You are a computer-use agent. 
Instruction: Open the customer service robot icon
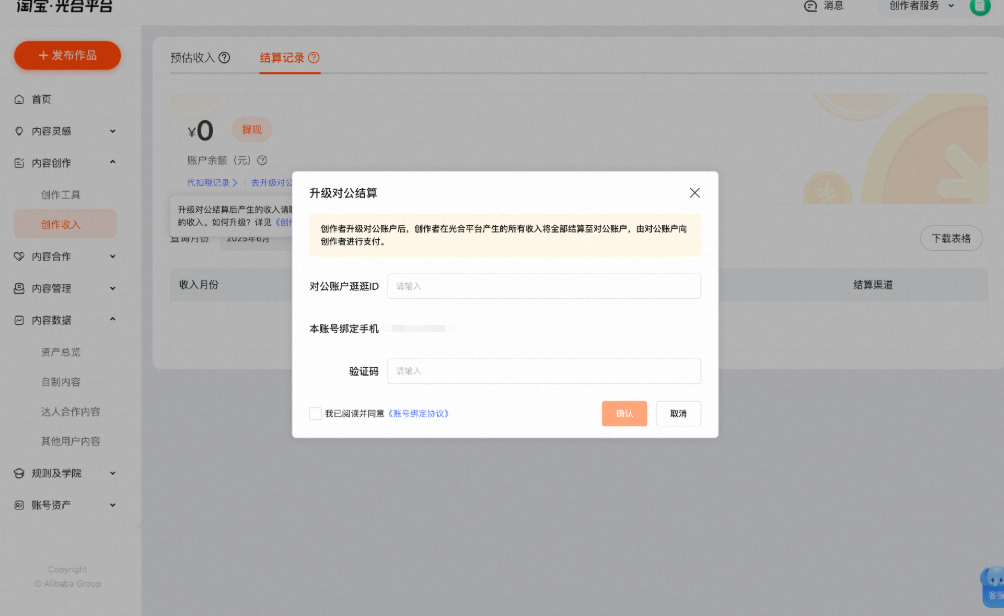[993, 587]
